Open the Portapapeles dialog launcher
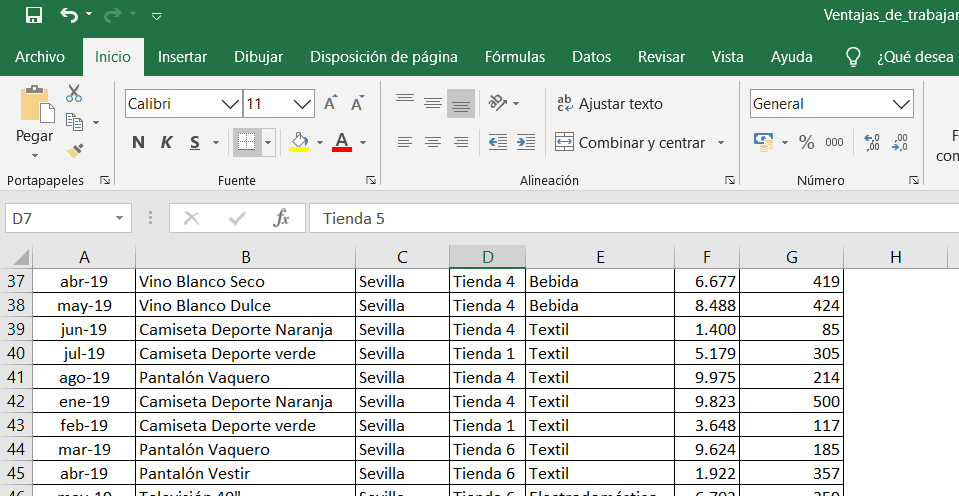 point(105,180)
